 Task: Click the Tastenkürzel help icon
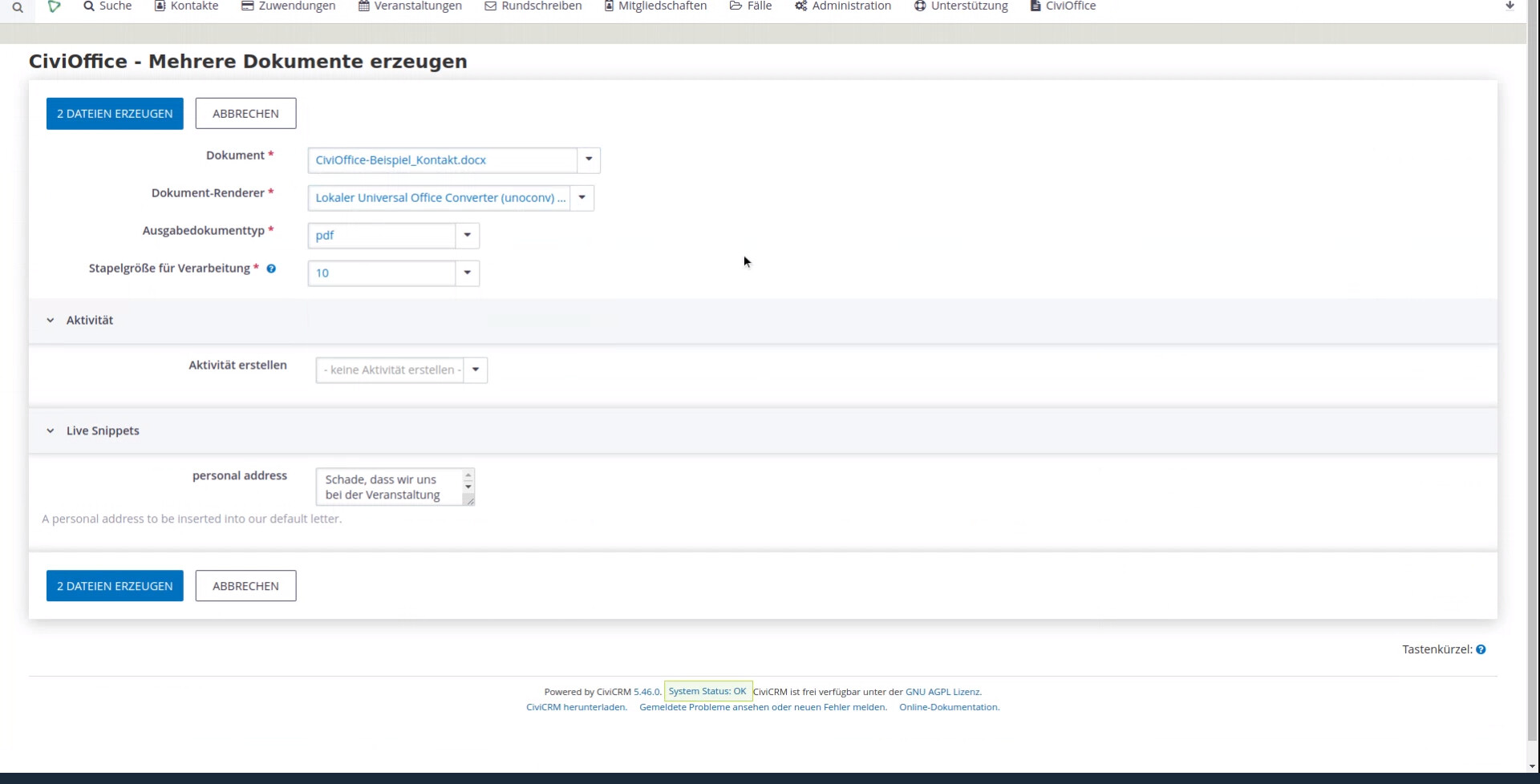pos(1481,649)
